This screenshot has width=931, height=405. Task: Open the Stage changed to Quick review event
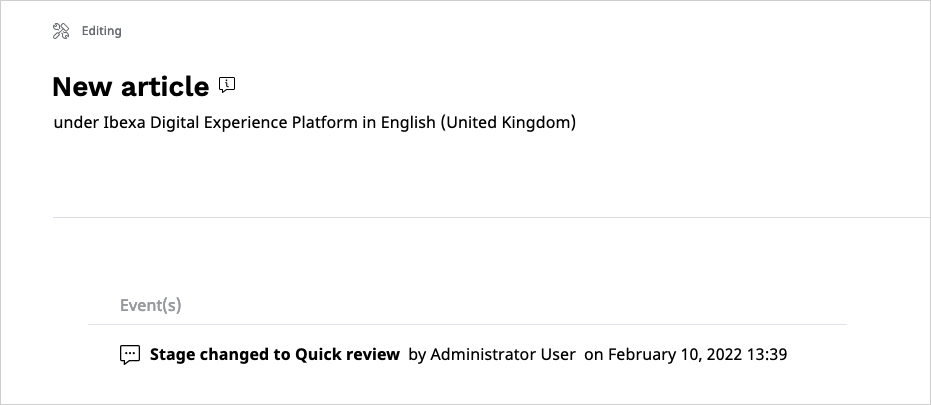(274, 355)
